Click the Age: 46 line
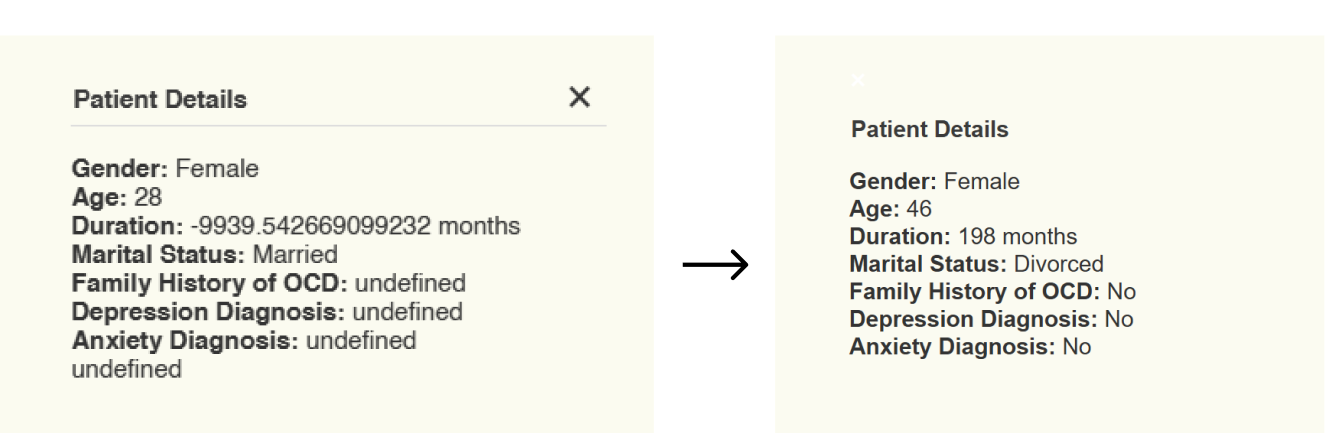This screenshot has height=433, width=1341. pos(890,209)
